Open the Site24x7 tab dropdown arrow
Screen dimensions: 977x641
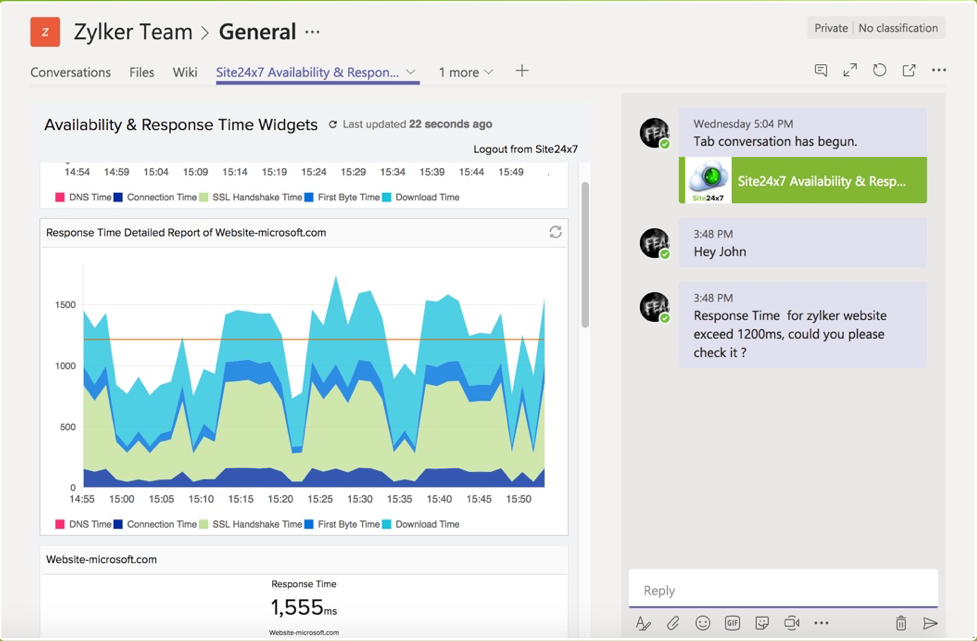tap(410, 72)
